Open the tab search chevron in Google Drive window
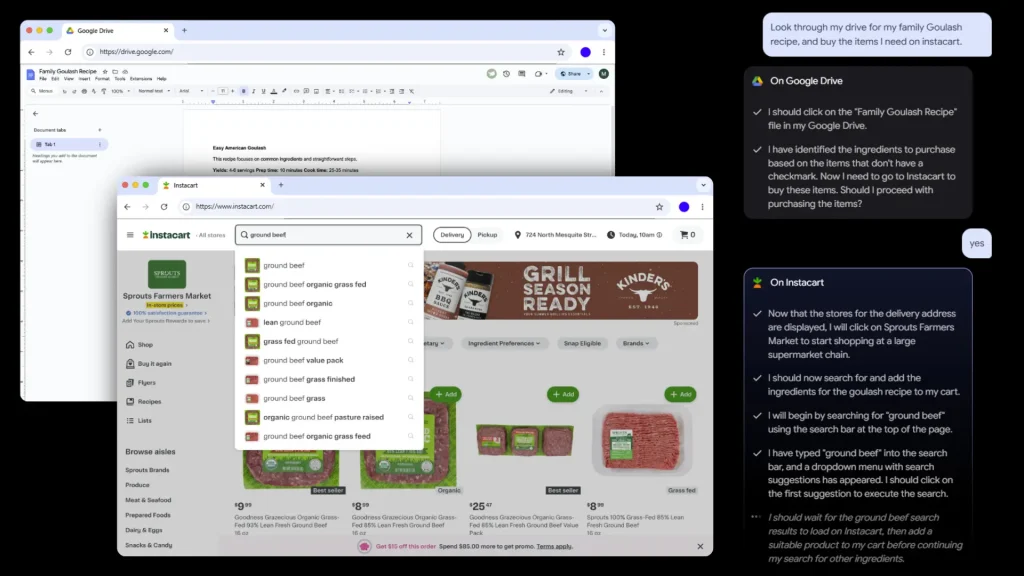This screenshot has width=1024, height=576. [605, 31]
